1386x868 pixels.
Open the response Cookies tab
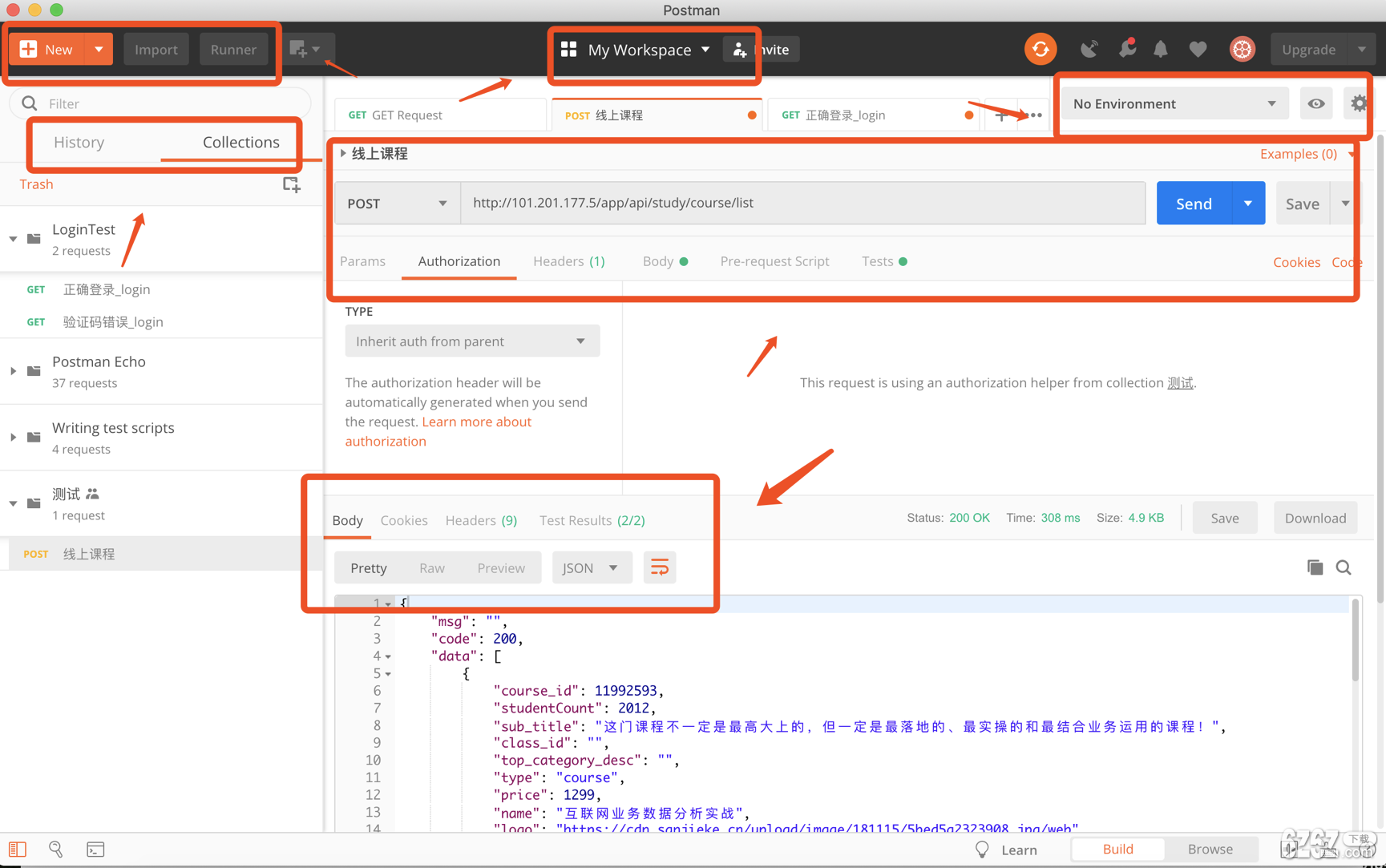point(404,520)
